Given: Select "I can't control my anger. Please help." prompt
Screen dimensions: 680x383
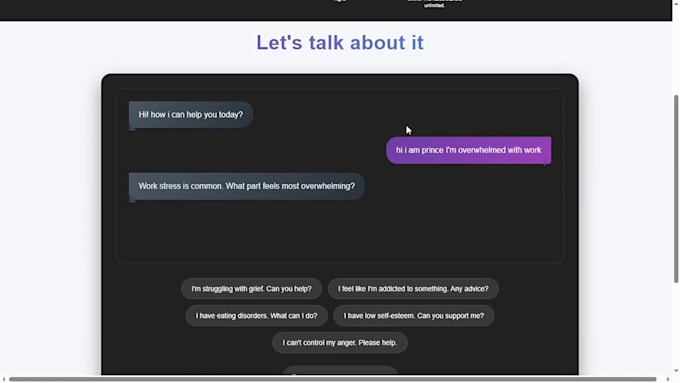Looking at the screenshot, I should [x=340, y=343].
